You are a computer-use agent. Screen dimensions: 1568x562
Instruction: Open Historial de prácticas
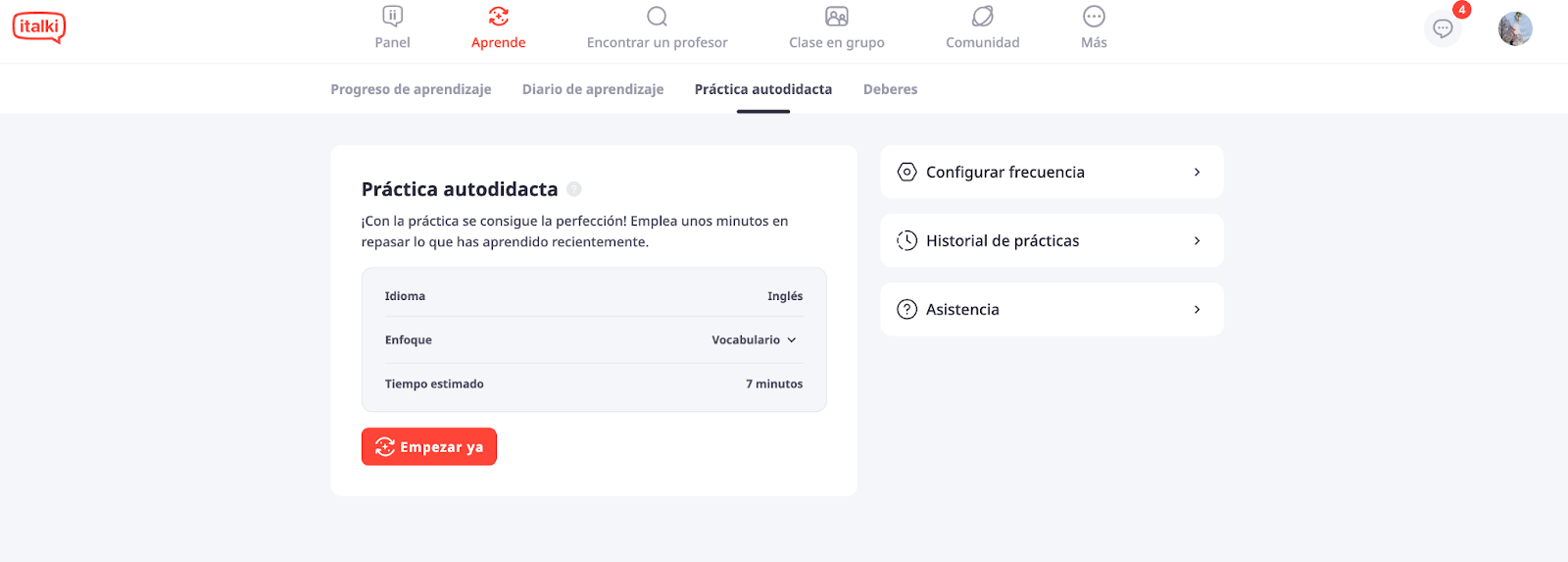[x=1052, y=240]
